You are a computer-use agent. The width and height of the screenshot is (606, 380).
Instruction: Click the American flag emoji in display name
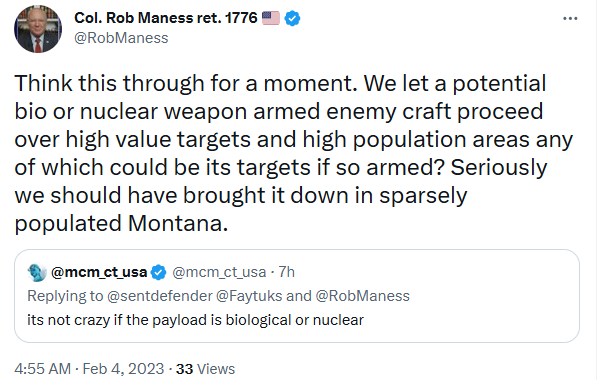tap(271, 18)
